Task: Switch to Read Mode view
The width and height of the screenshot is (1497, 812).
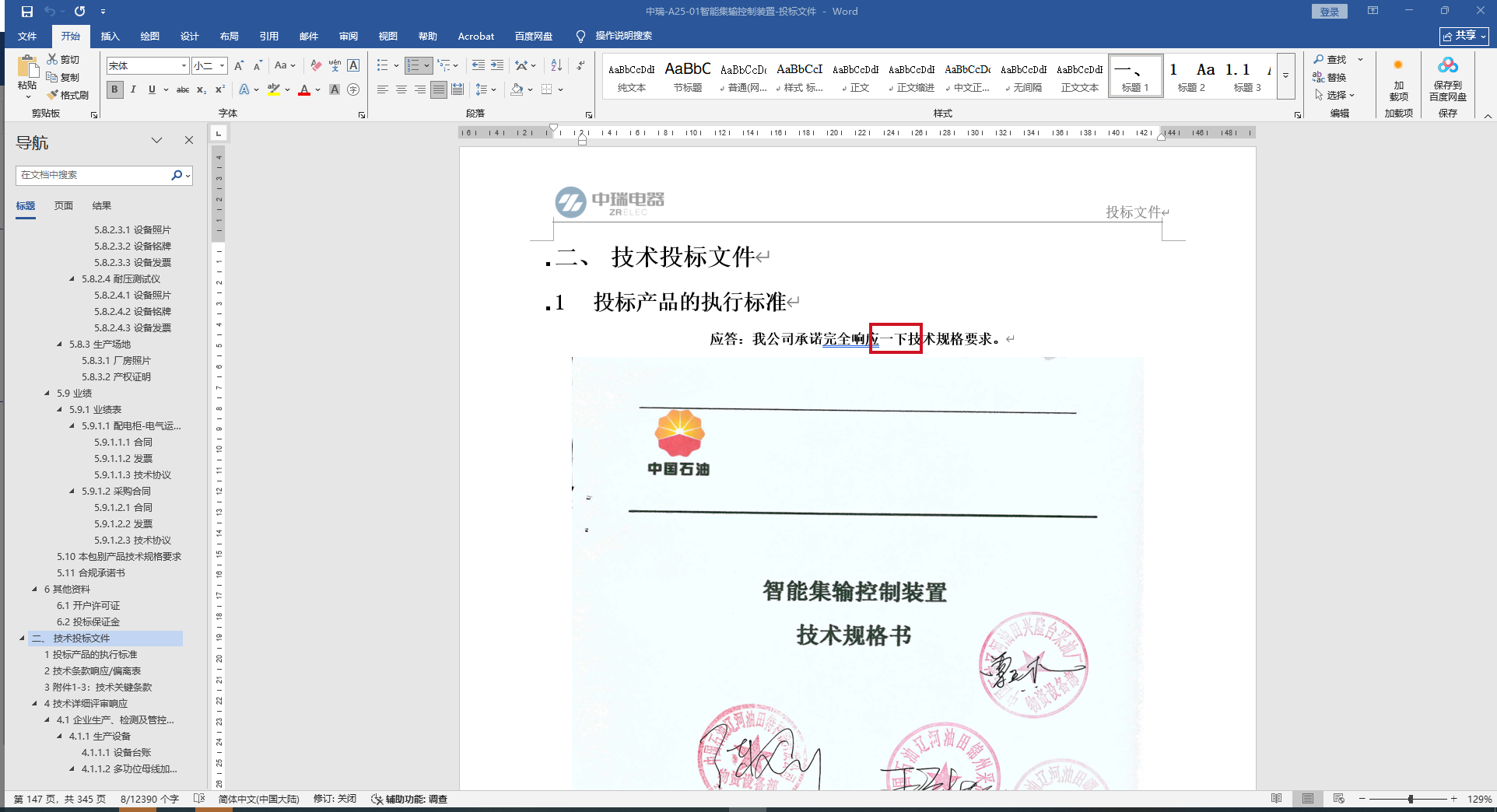Action: click(1276, 799)
